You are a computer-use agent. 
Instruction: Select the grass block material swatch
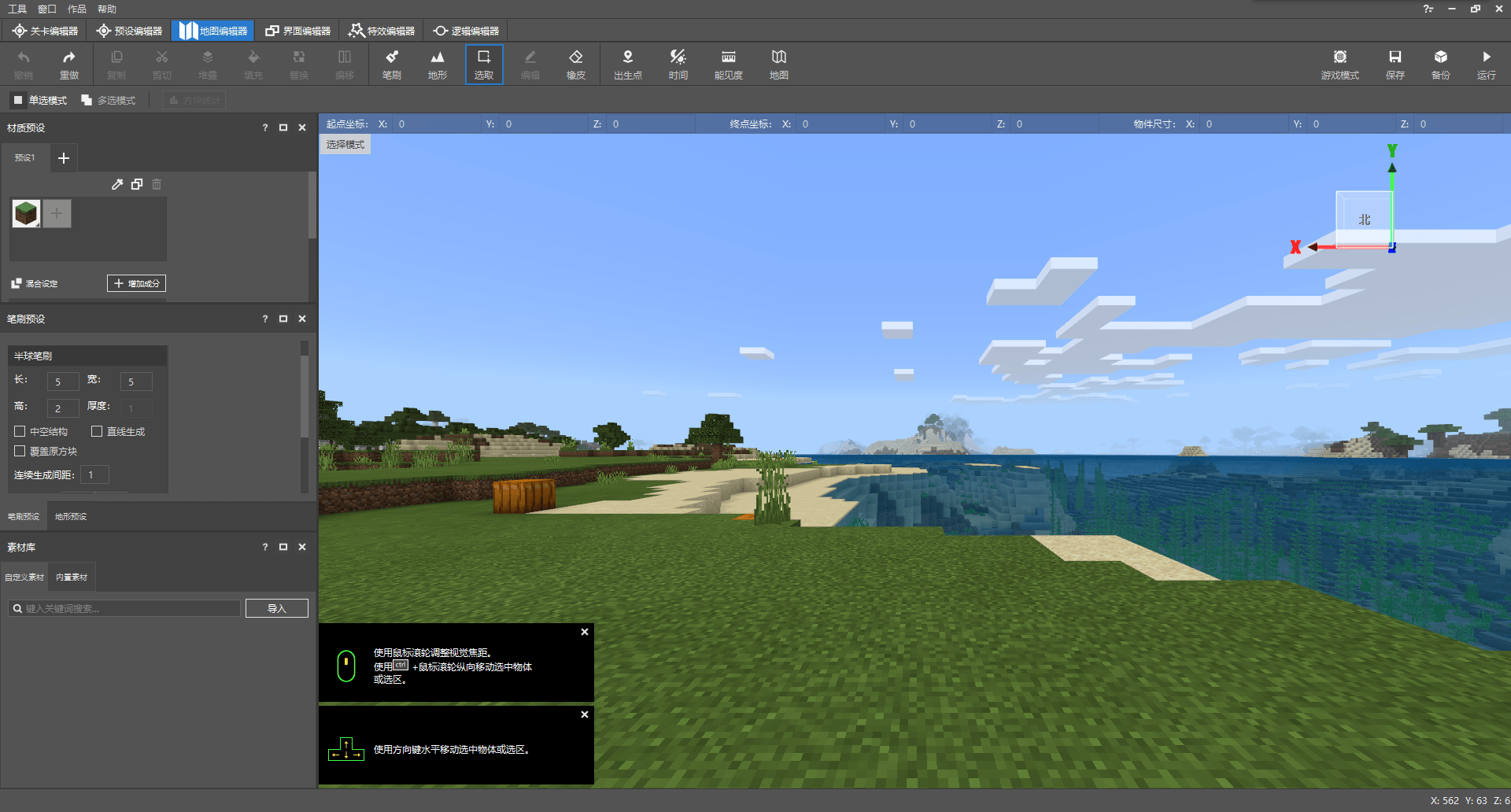pyautogui.click(x=26, y=213)
